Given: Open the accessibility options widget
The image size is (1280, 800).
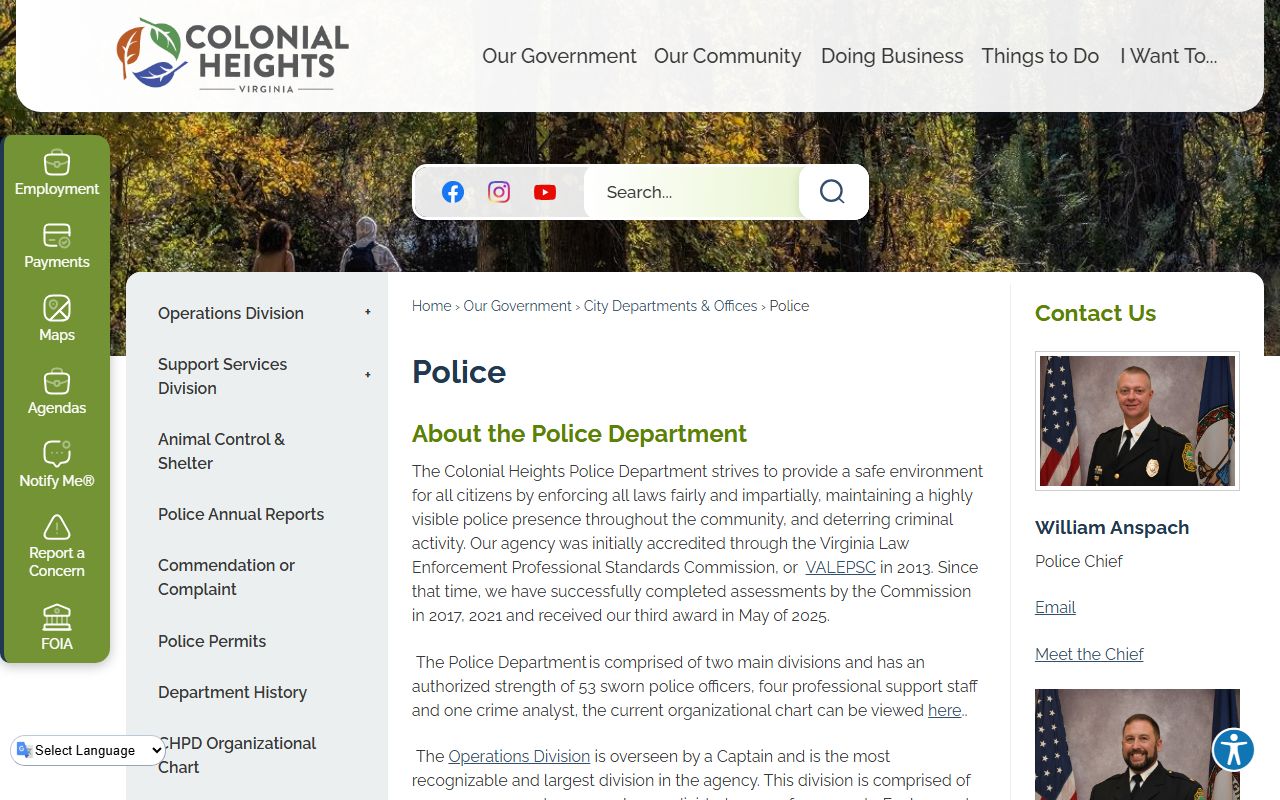Looking at the screenshot, I should [x=1234, y=750].
